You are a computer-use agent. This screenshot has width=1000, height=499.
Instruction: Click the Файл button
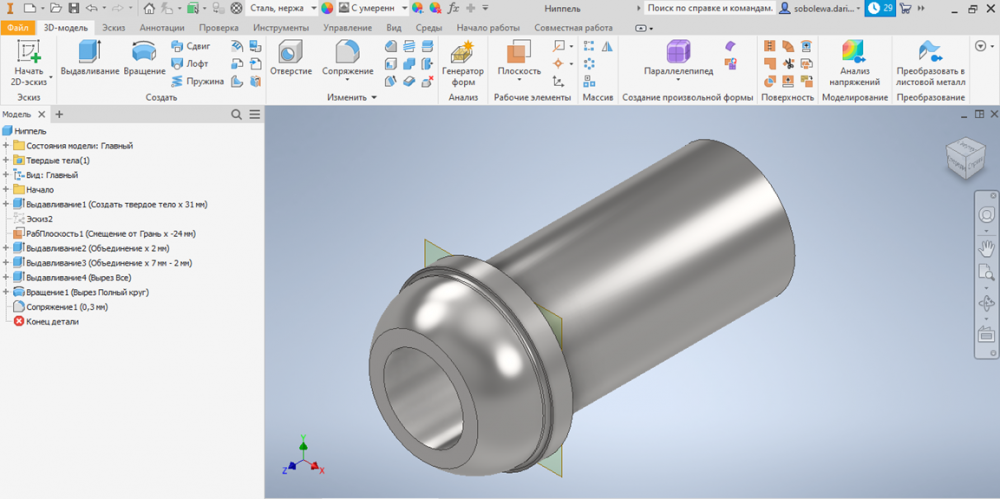coord(18,28)
